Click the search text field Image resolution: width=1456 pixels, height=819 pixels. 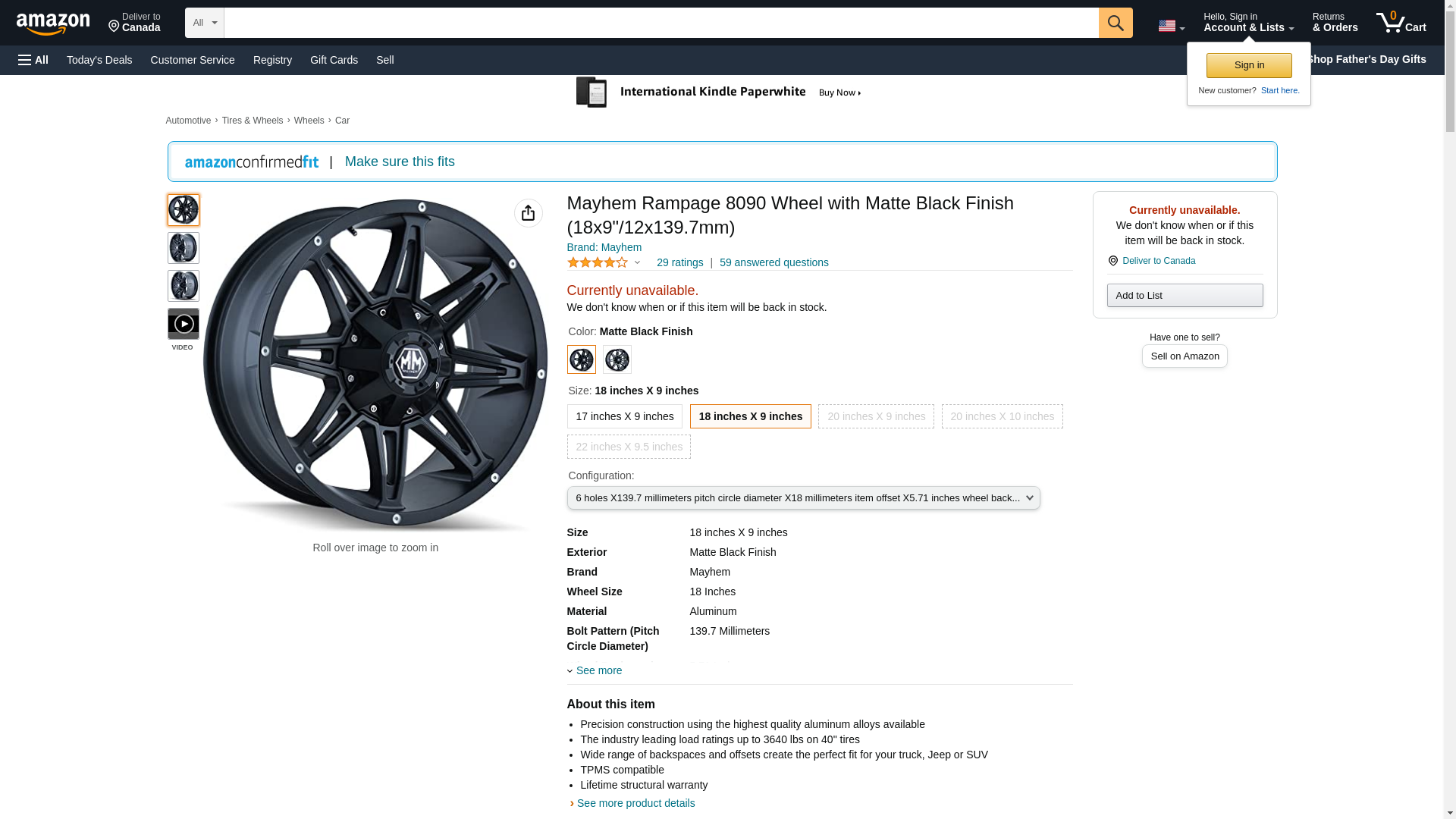click(x=661, y=23)
